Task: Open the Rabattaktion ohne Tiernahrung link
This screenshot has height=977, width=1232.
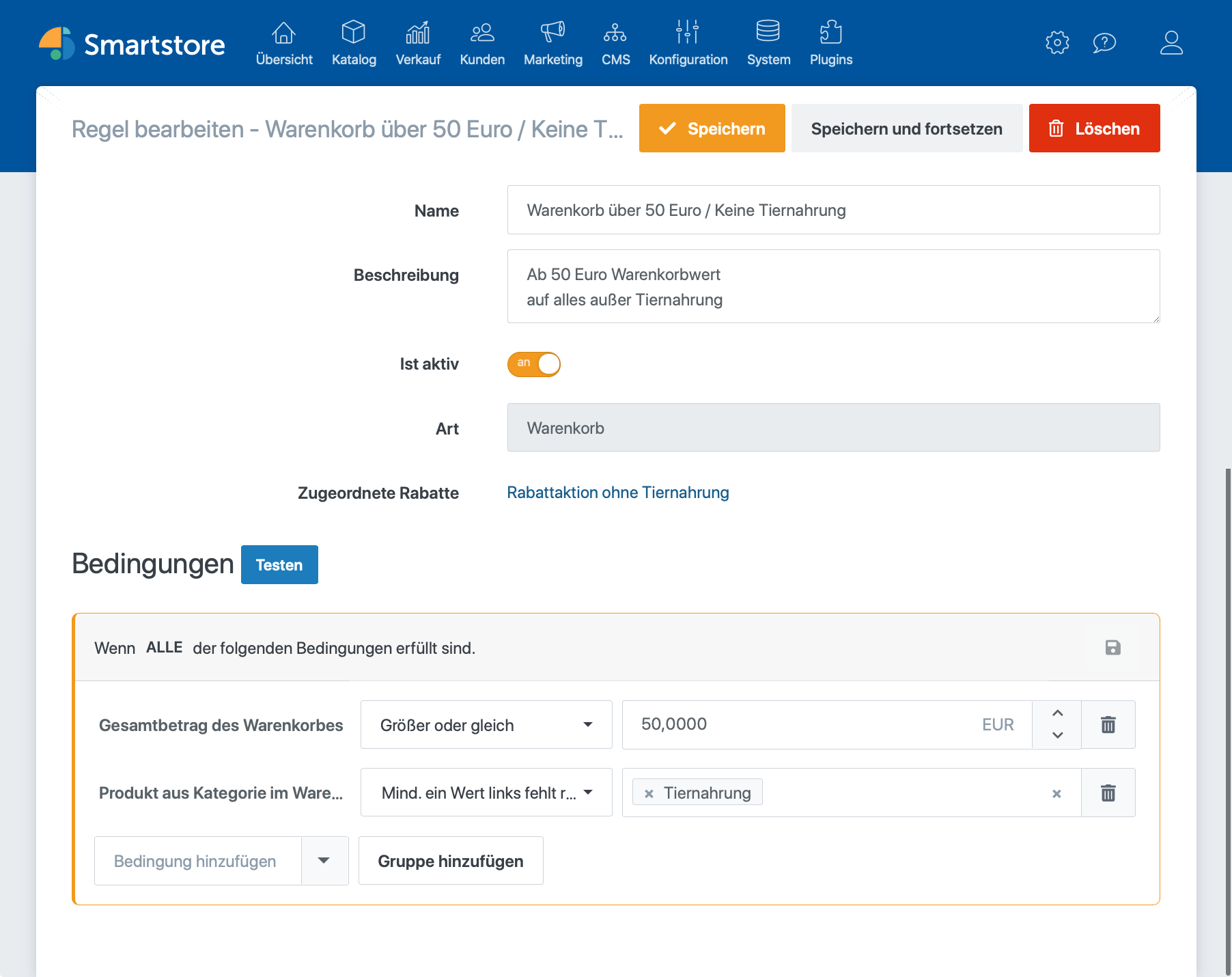Action: (617, 493)
